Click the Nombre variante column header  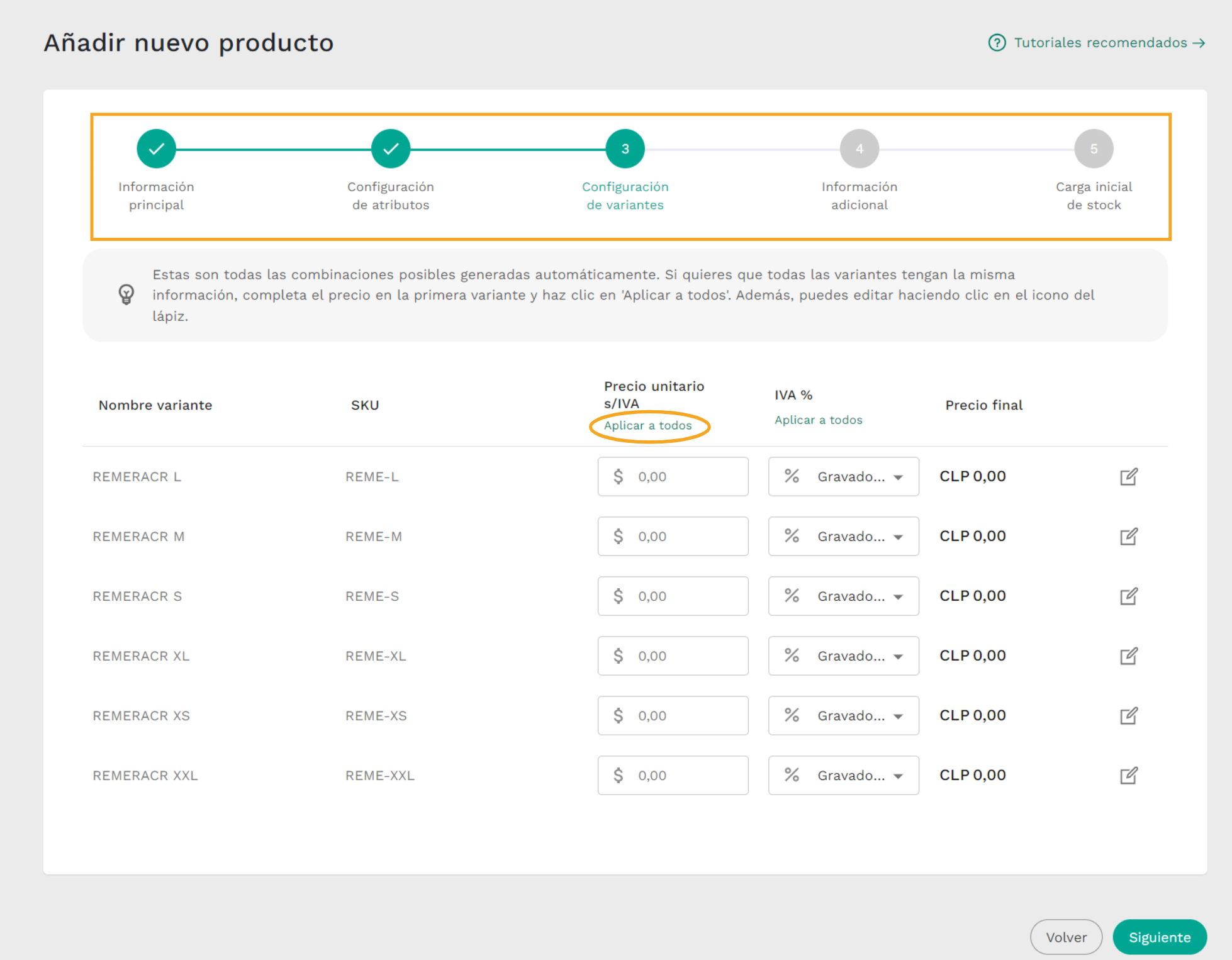[x=155, y=405]
